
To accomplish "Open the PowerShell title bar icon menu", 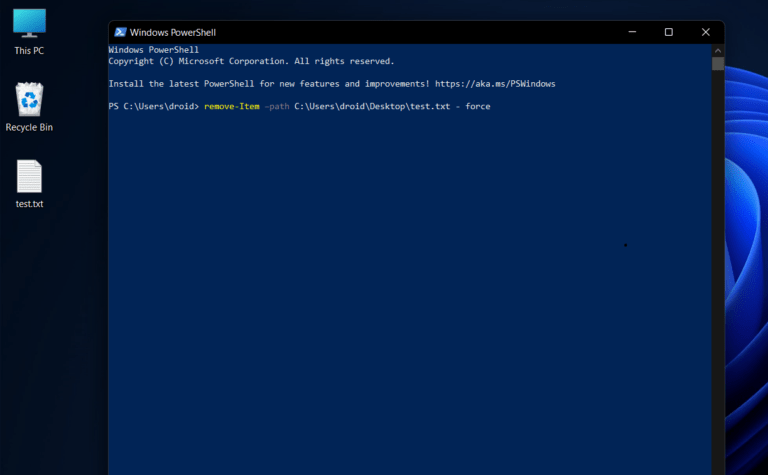I will [120, 32].
